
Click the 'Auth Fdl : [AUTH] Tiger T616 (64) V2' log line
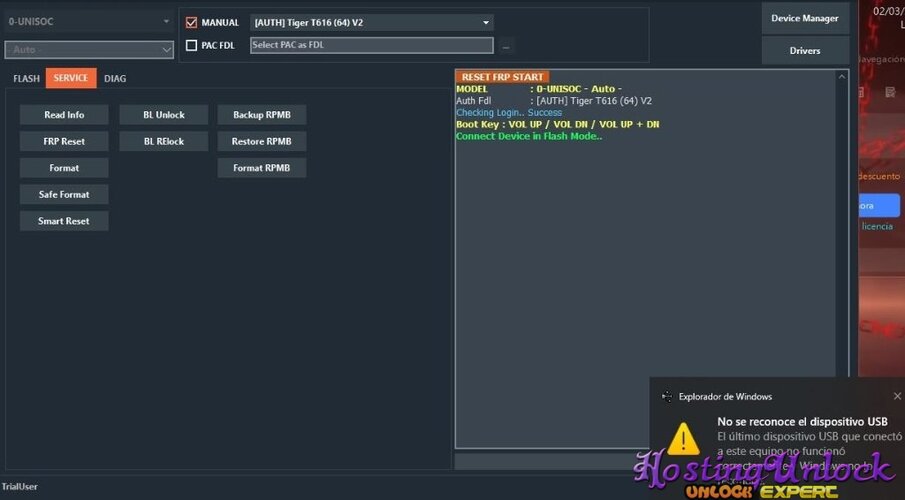(x=554, y=100)
